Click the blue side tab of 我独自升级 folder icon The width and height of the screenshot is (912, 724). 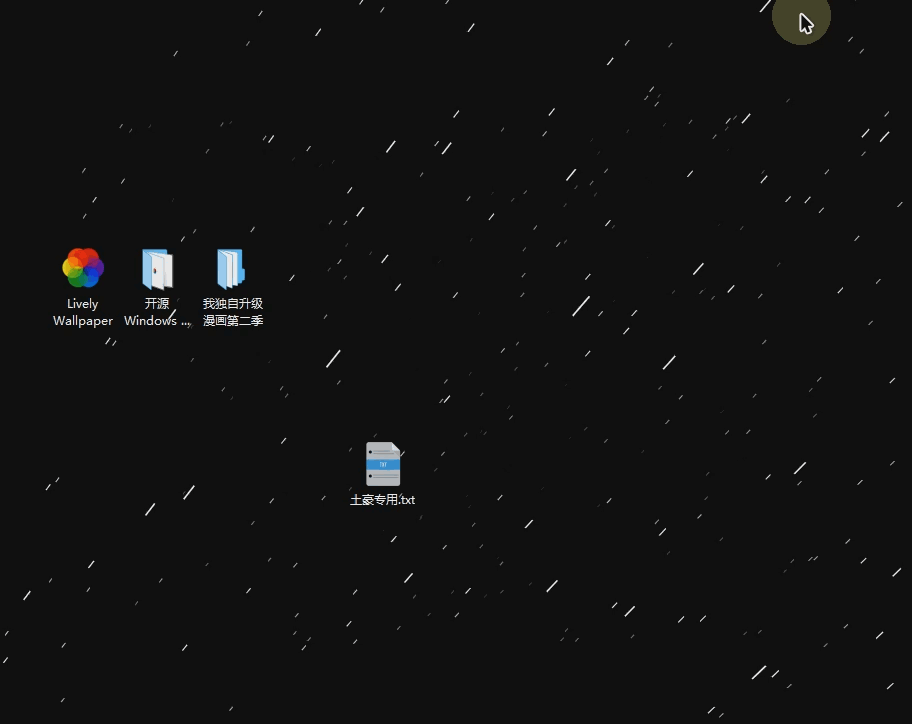[x=241, y=272]
